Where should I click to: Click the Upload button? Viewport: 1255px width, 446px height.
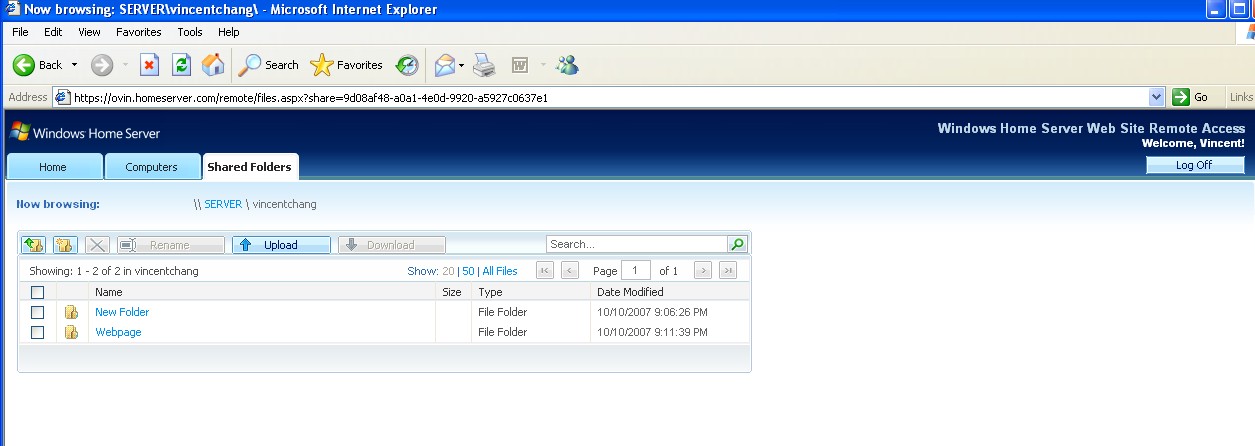coord(281,245)
